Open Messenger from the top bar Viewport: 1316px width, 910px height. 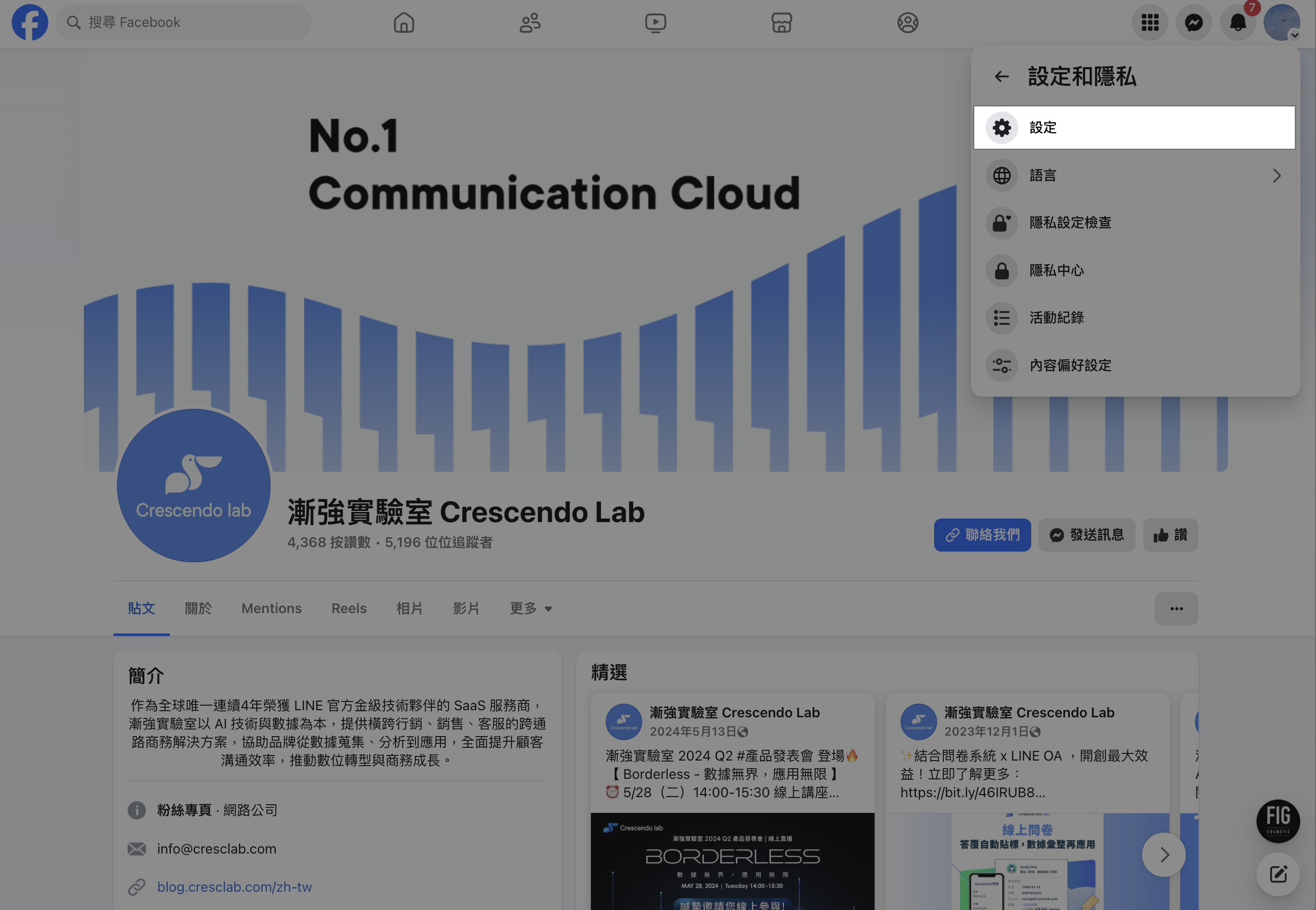[x=1194, y=23]
